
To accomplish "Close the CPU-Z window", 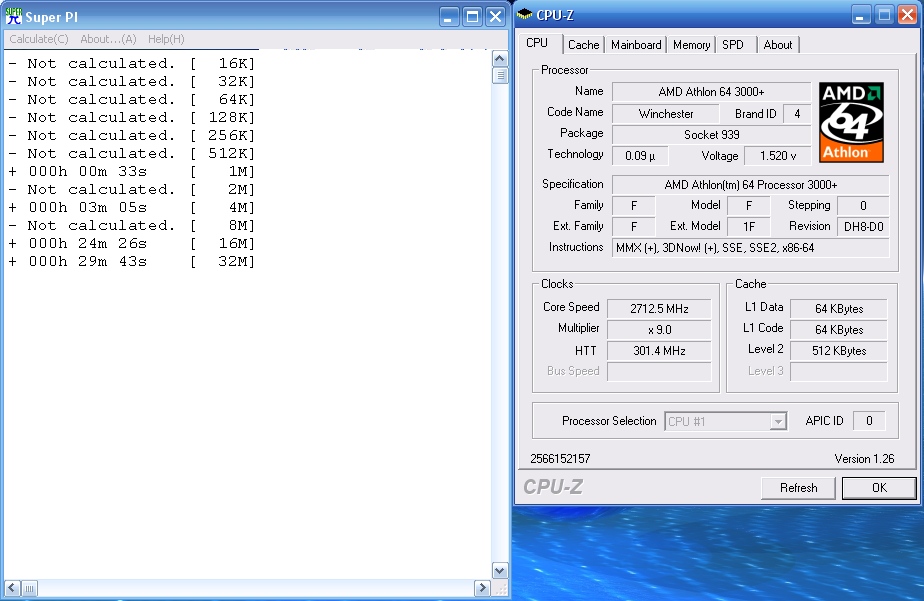I will tap(907, 15).
